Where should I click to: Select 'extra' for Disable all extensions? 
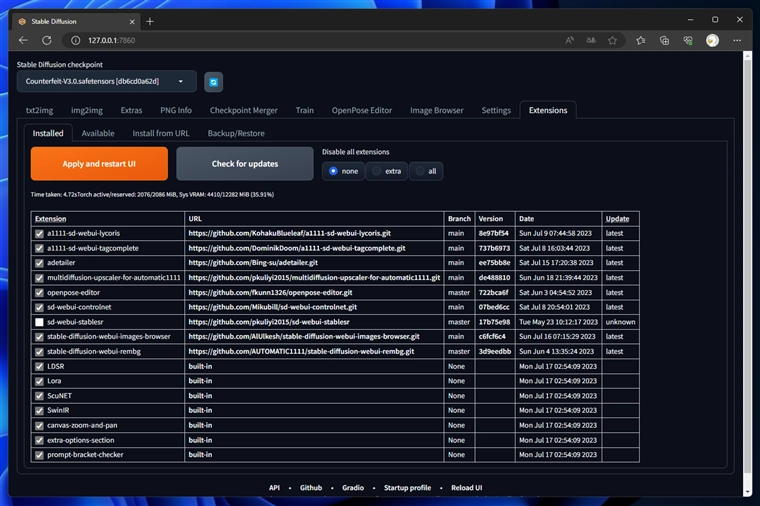[x=386, y=171]
